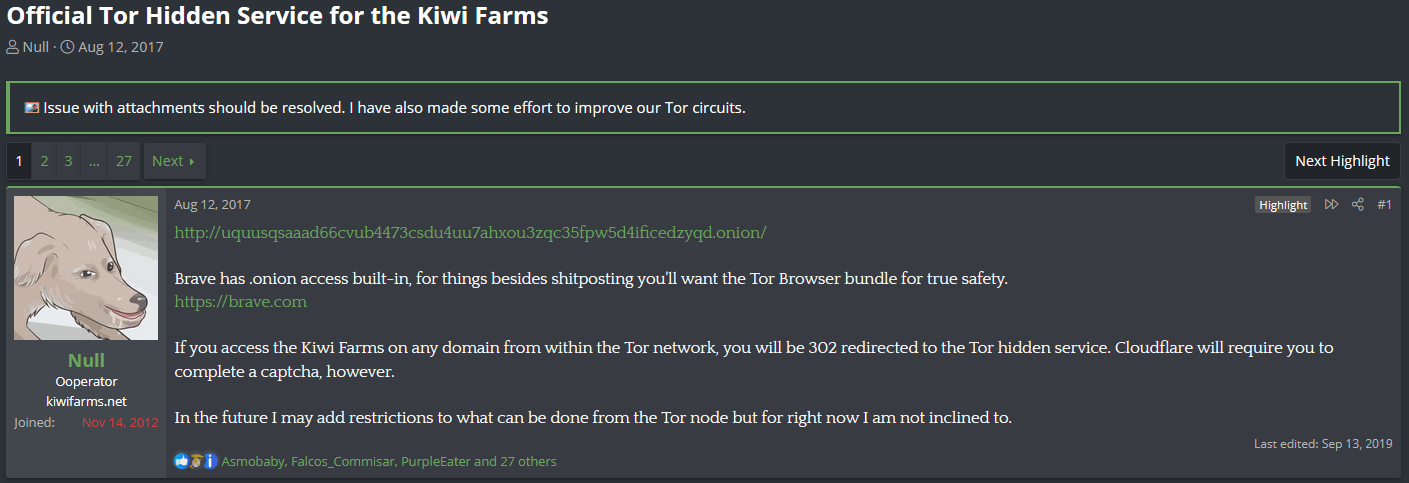Open the brave.com link
This screenshot has width=1409, height=483.
coord(241,301)
